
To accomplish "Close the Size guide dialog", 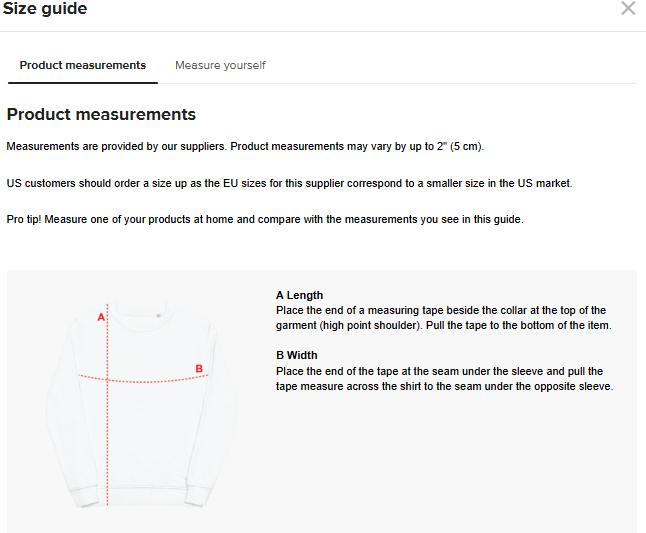I will point(628,9).
